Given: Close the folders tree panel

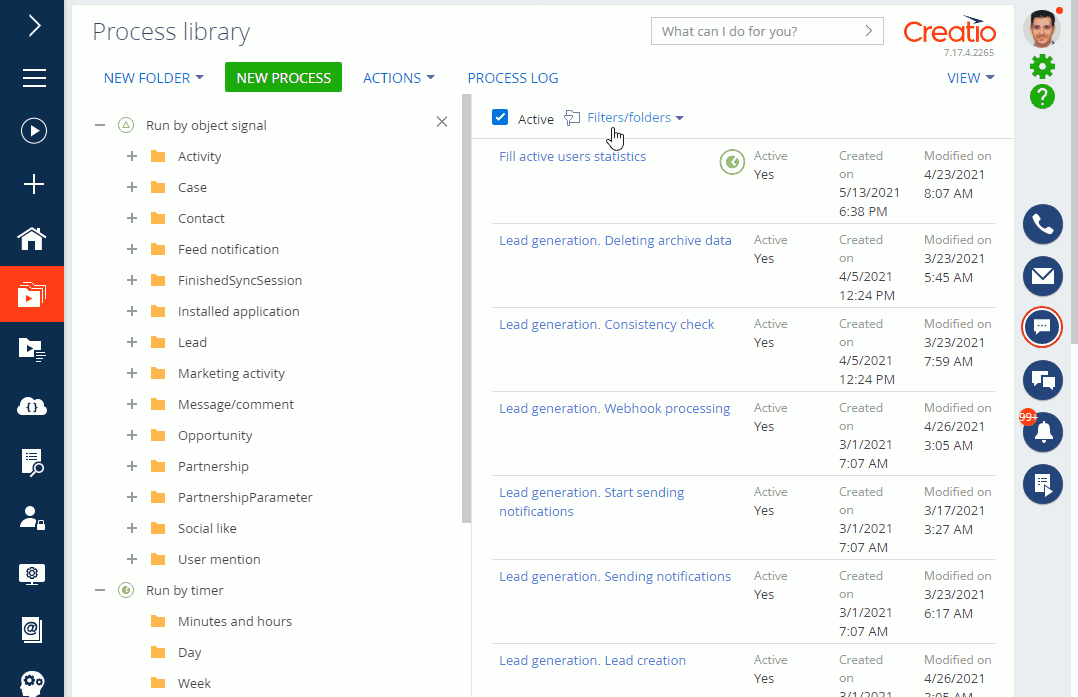Looking at the screenshot, I should pos(442,122).
